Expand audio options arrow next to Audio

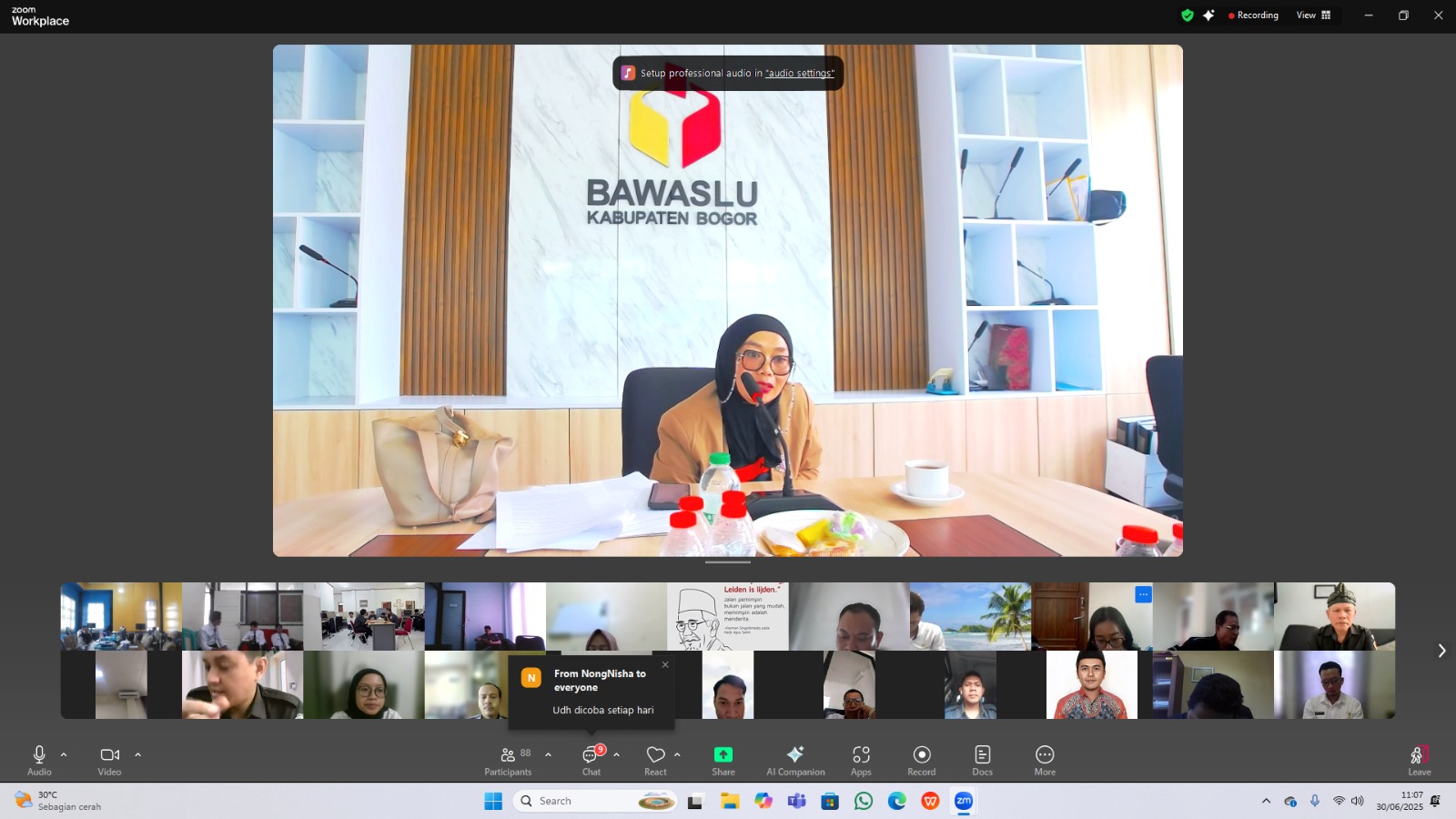pos(64,754)
